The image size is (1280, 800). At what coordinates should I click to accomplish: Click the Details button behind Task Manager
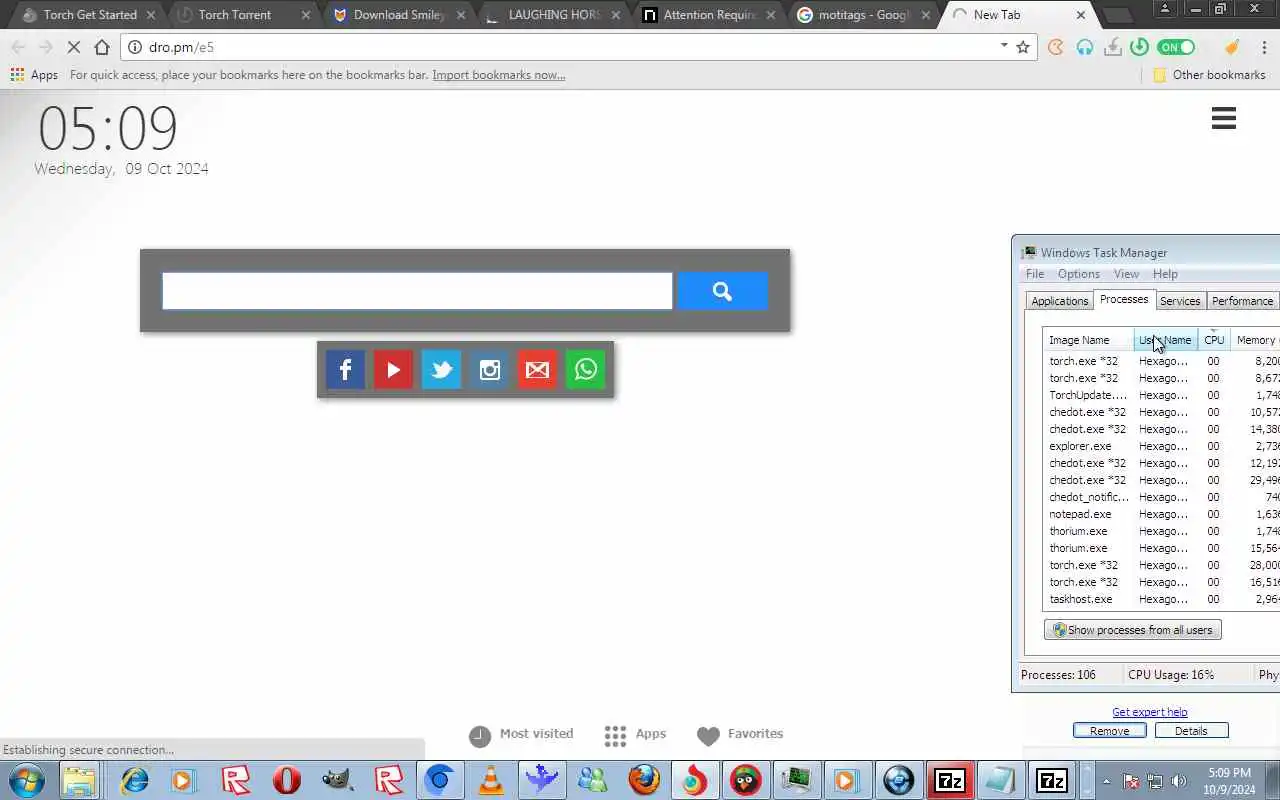point(1191,731)
